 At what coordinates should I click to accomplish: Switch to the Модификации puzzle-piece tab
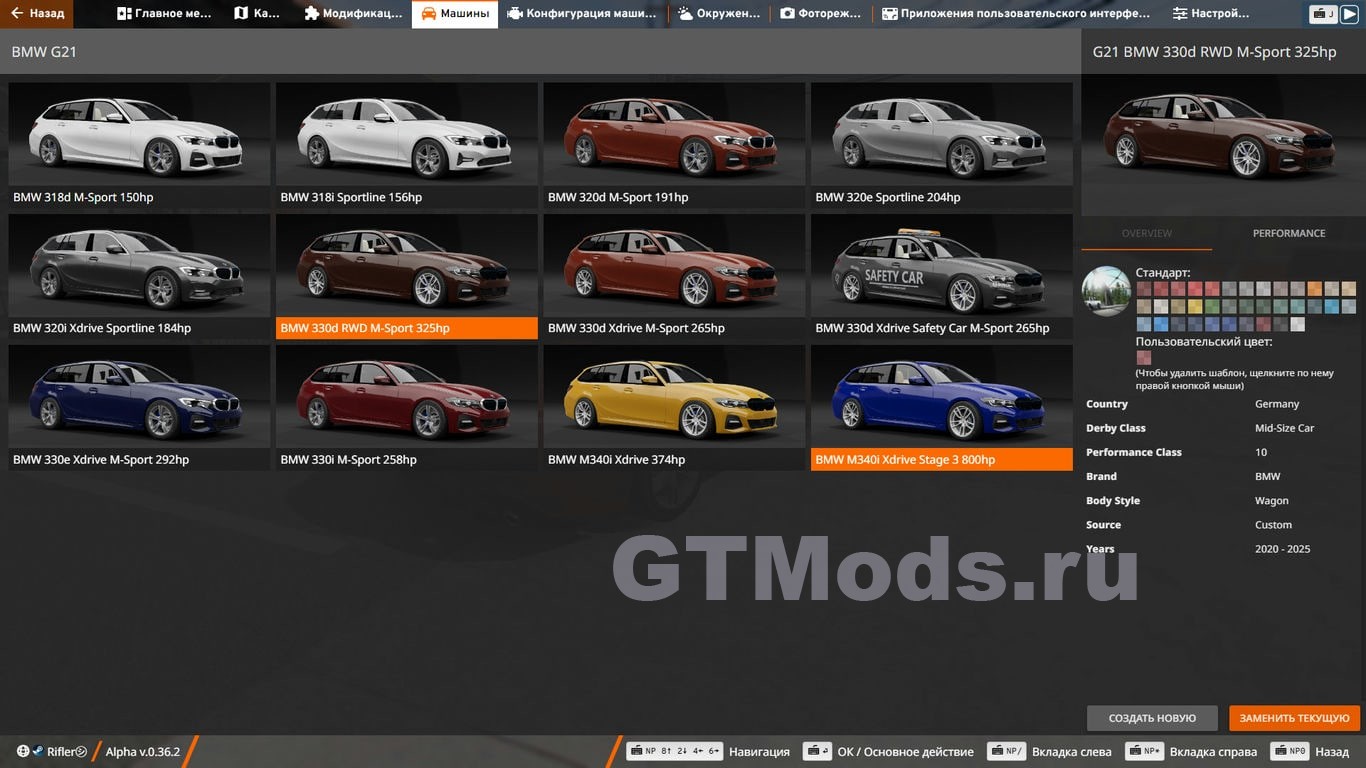pyautogui.click(x=353, y=14)
